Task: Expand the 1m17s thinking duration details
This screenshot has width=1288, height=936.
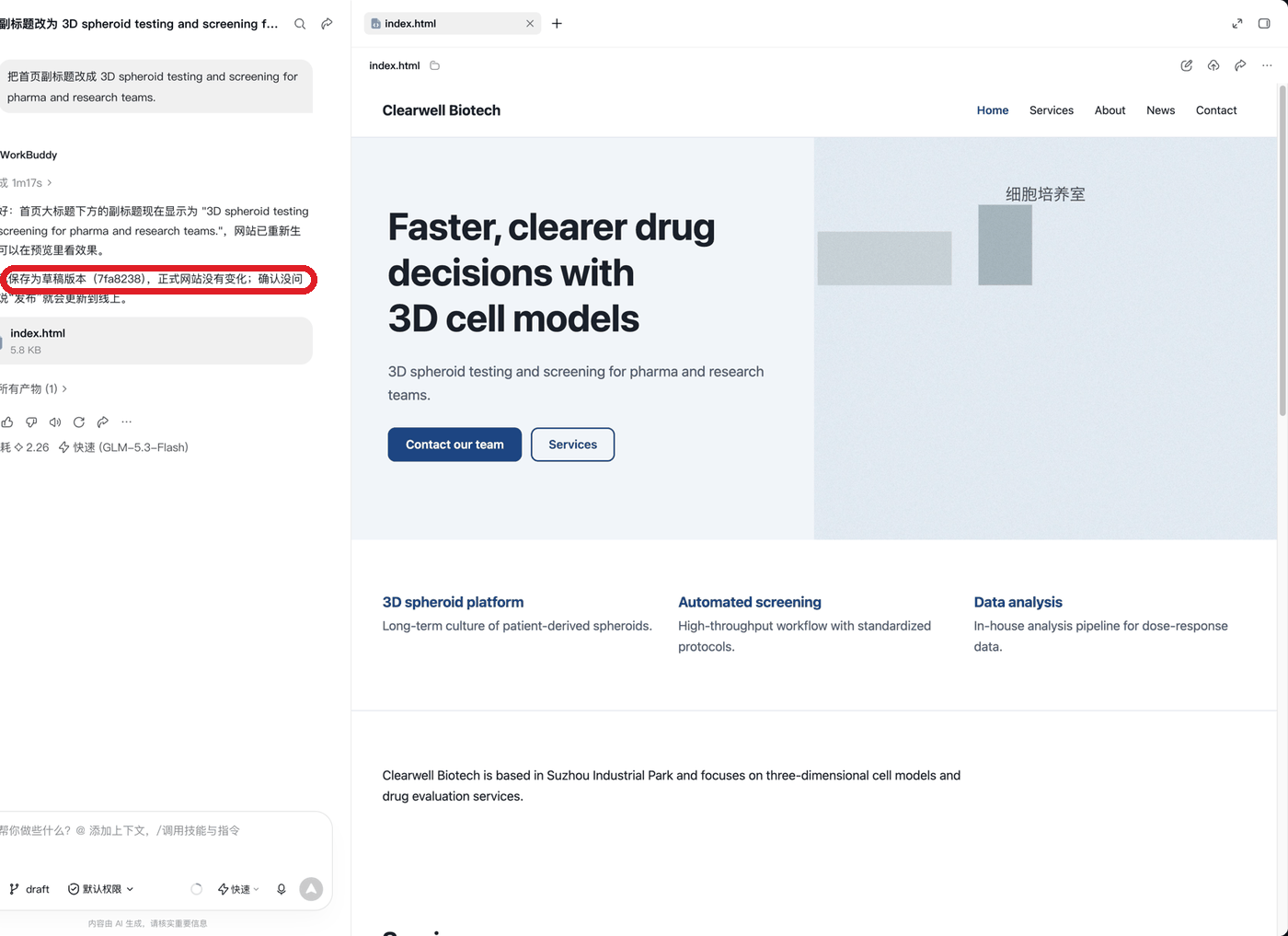Action: click(28, 183)
